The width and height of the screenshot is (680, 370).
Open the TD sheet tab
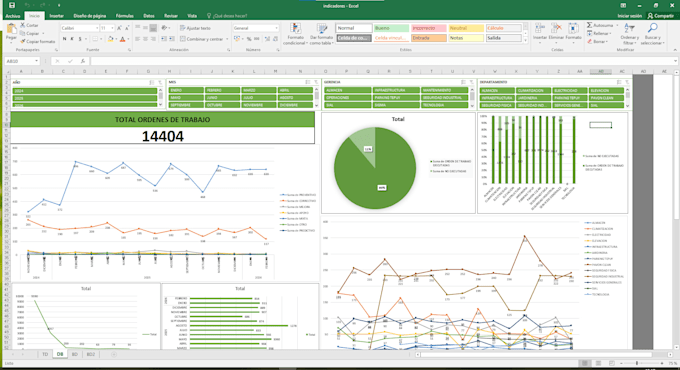tap(45, 354)
